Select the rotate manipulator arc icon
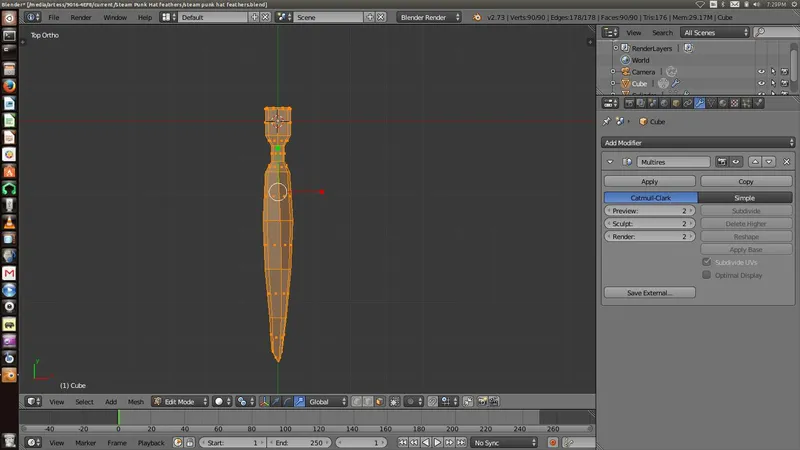Image resolution: width=800 pixels, height=450 pixels. (x=288, y=402)
